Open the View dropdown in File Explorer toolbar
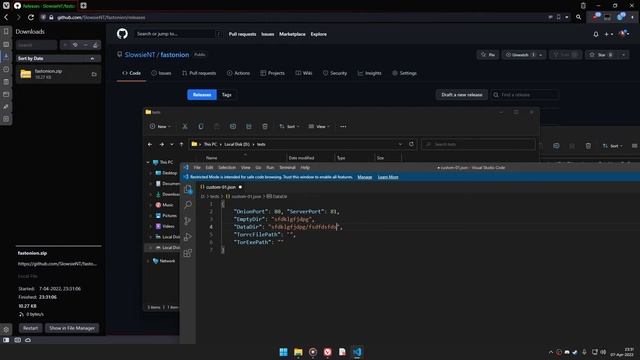Screen dimensions: 640x360 319,127
